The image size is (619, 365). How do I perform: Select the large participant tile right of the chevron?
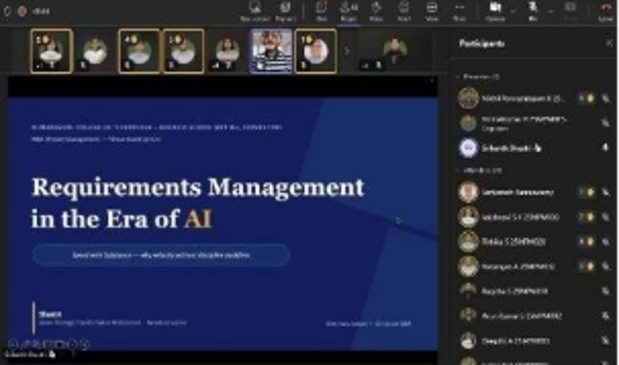tap(395, 51)
